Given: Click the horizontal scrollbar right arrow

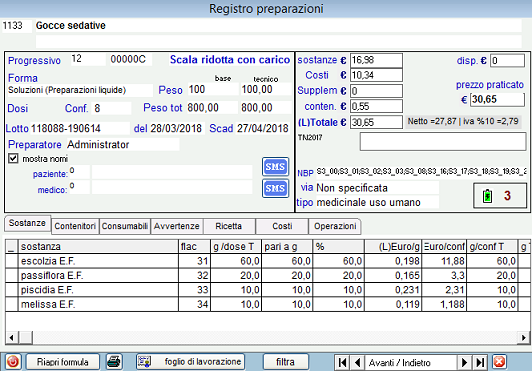Looking at the screenshot, I should point(523,338).
